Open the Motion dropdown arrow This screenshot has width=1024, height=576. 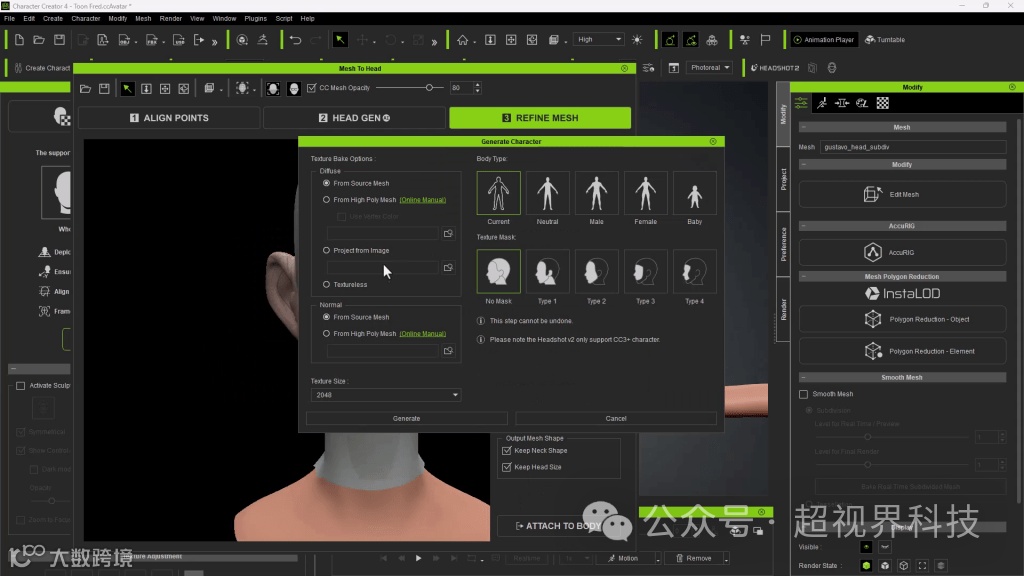click(x=658, y=559)
